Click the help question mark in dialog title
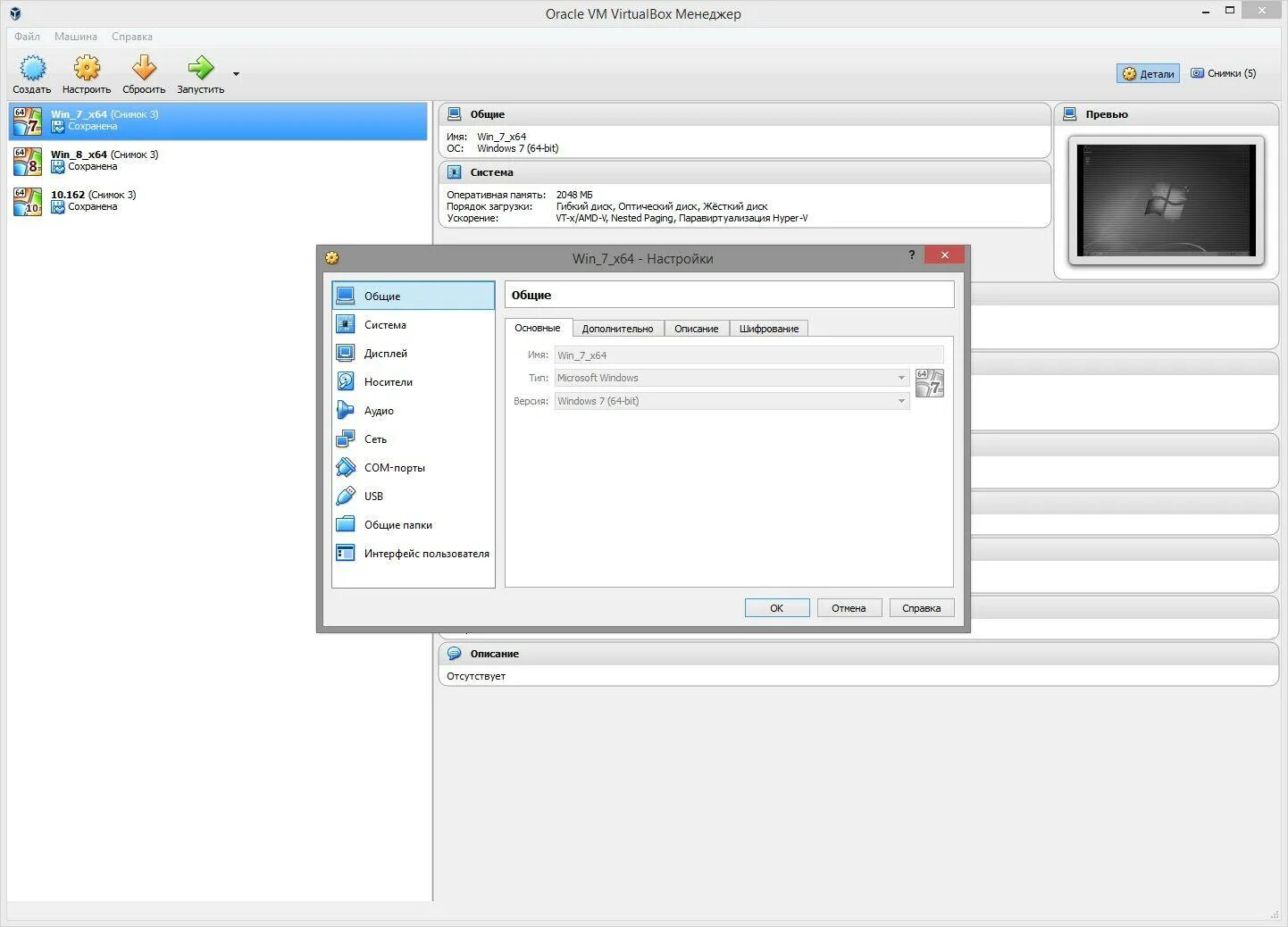This screenshot has width=1288, height=927. point(912,255)
